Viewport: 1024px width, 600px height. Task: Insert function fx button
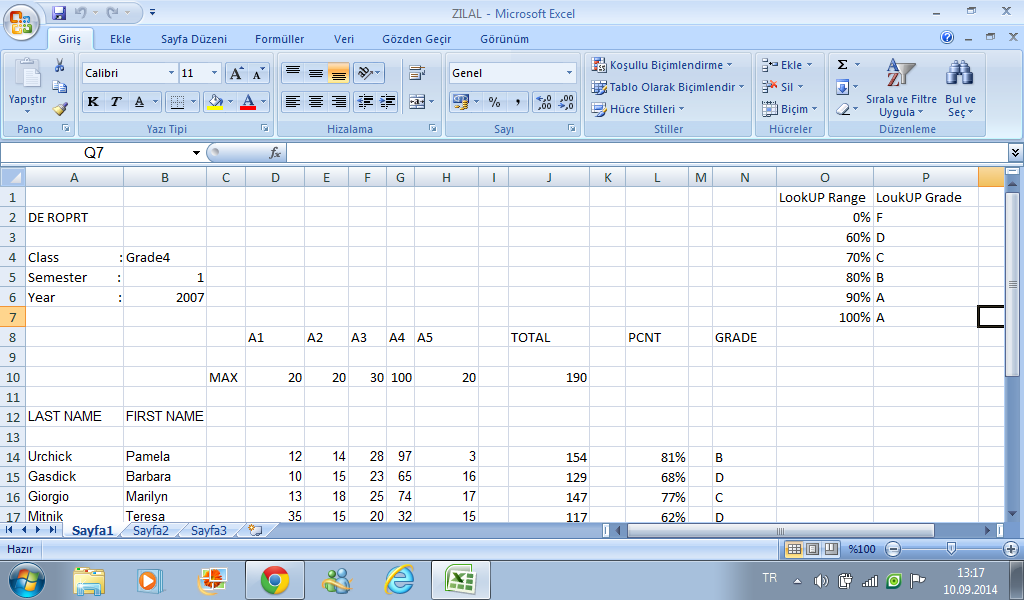(275, 153)
